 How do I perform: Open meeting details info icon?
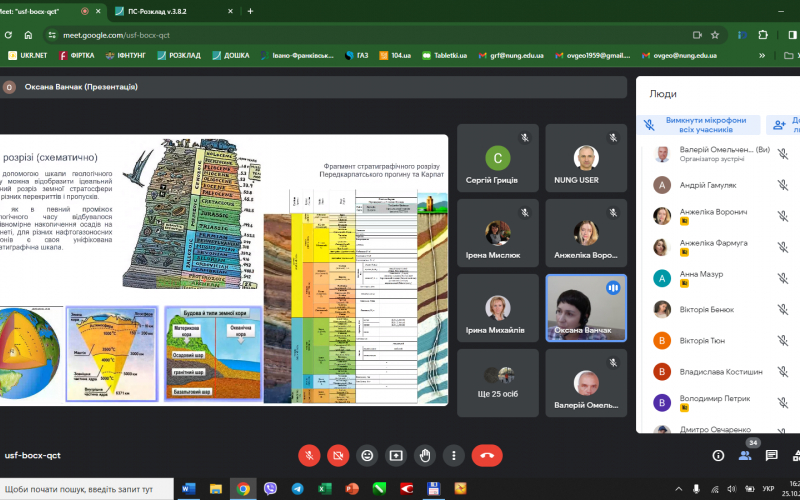click(x=718, y=455)
